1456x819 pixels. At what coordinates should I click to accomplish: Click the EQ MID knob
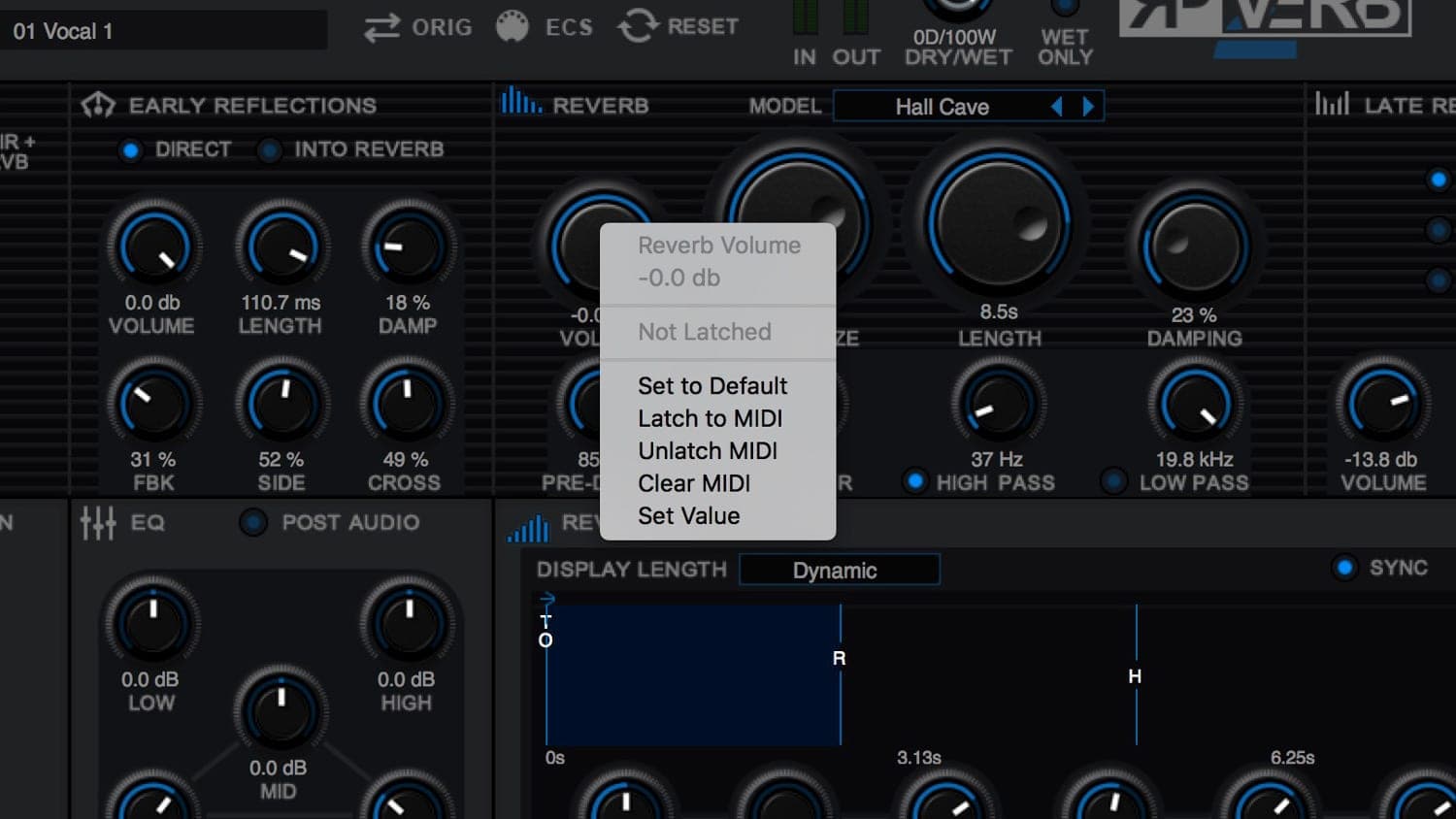point(281,711)
